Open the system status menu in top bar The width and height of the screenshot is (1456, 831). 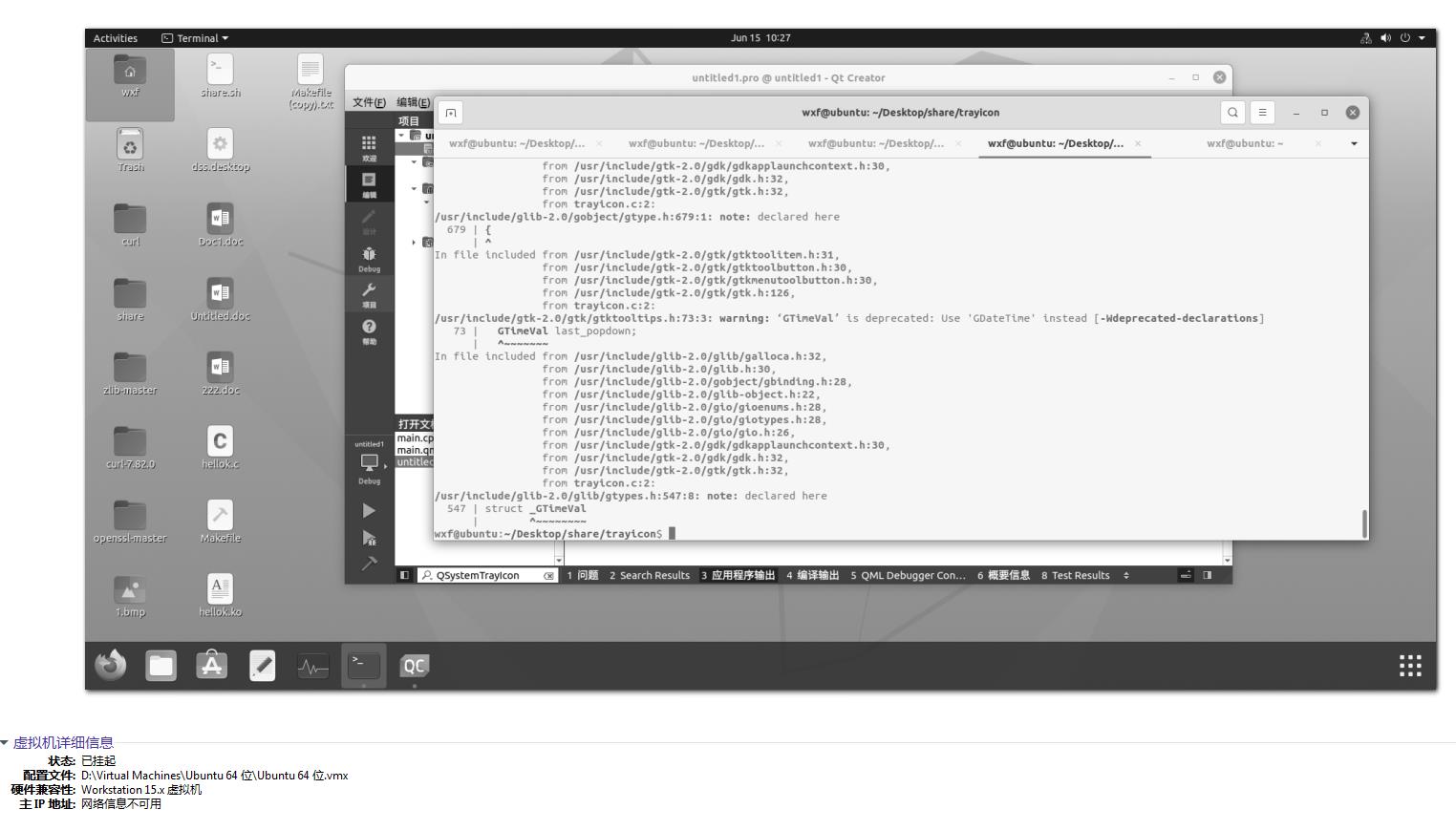tap(1393, 38)
